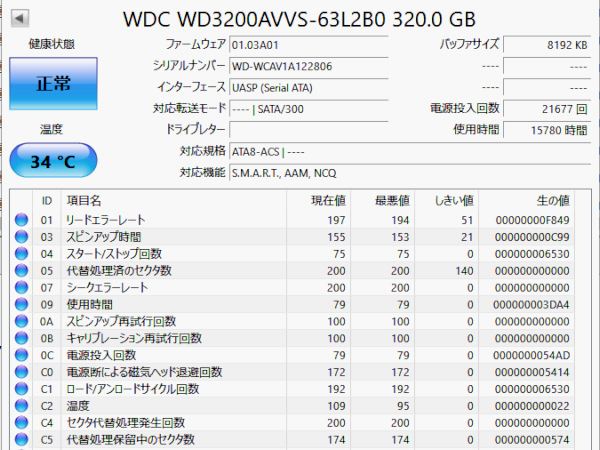Click the power-on hours value 15780 時間
This screenshot has width=600, height=450.
click(x=547, y=130)
